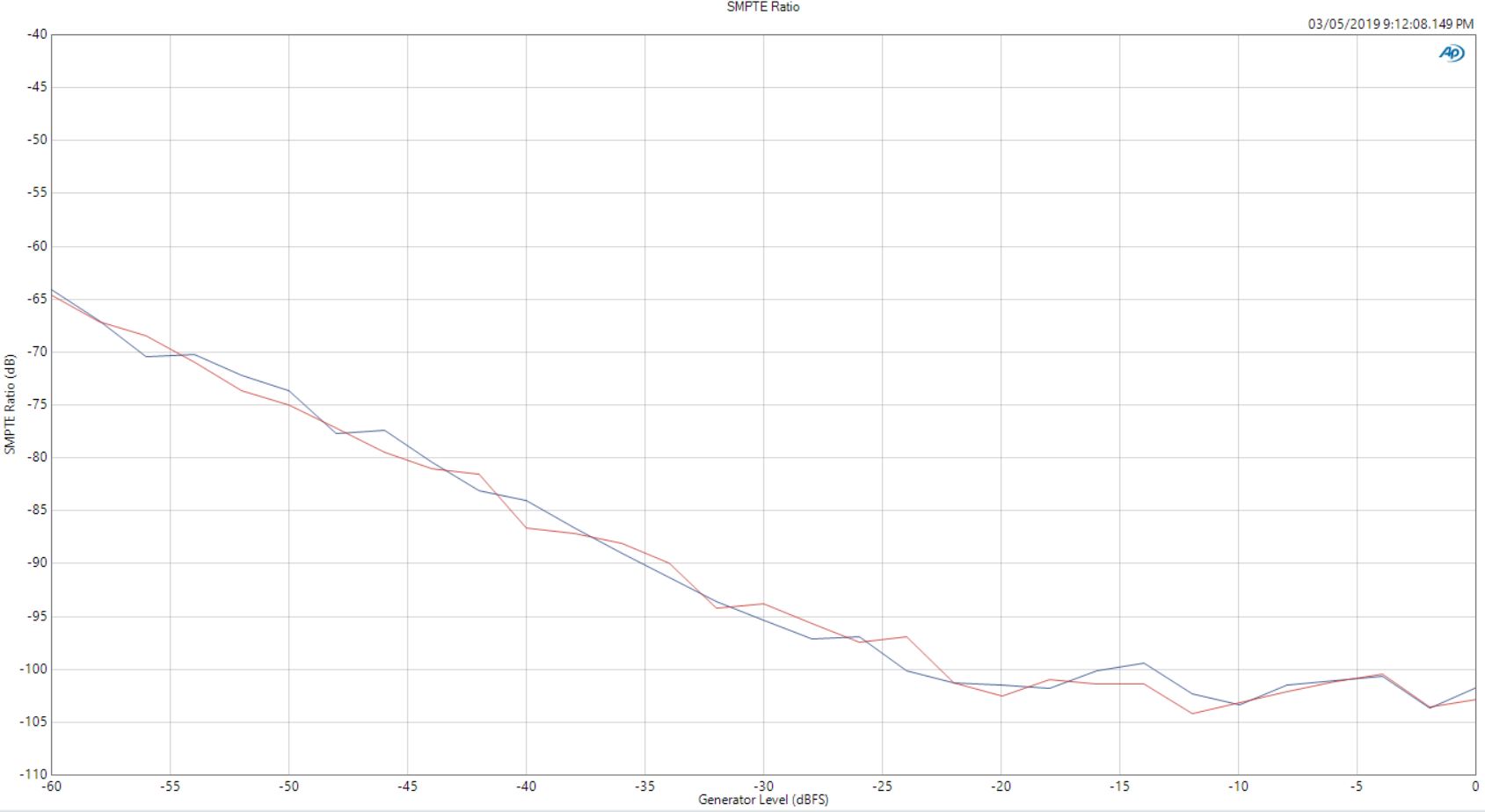Click the red trace point at -40 dBFS
1485x812 pixels.
tap(526, 527)
